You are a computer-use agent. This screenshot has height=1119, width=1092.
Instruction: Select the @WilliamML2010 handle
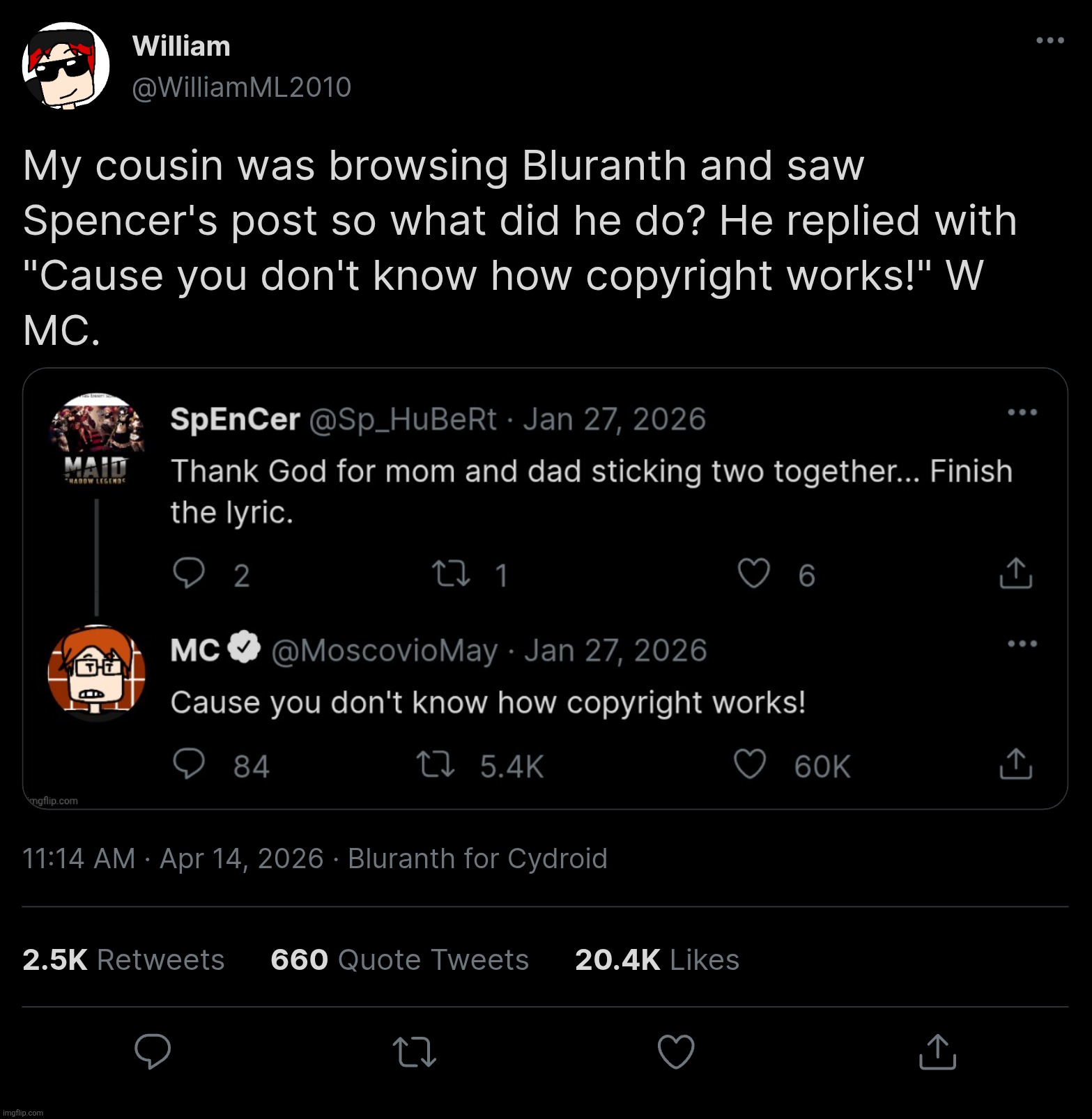[243, 86]
